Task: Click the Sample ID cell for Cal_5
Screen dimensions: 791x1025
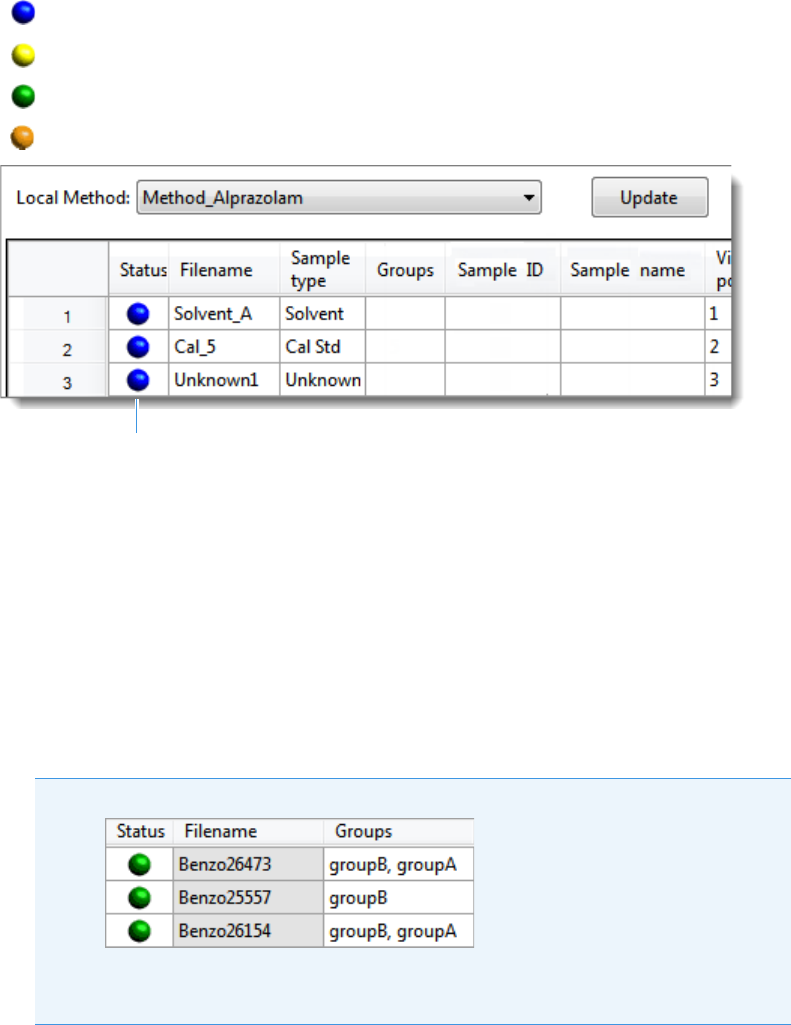Action: [x=503, y=346]
